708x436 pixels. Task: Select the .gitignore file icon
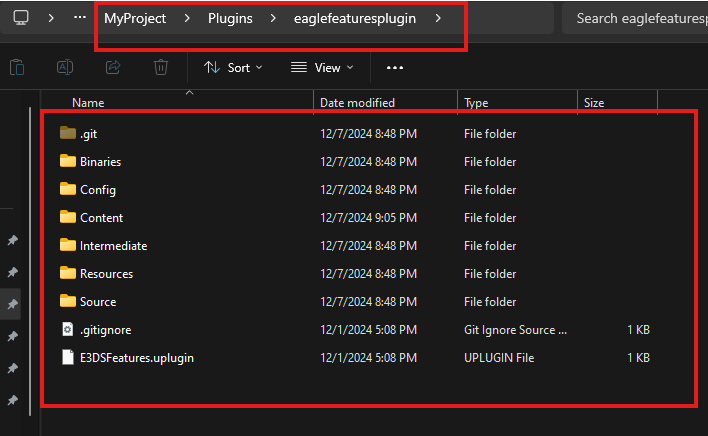point(67,329)
